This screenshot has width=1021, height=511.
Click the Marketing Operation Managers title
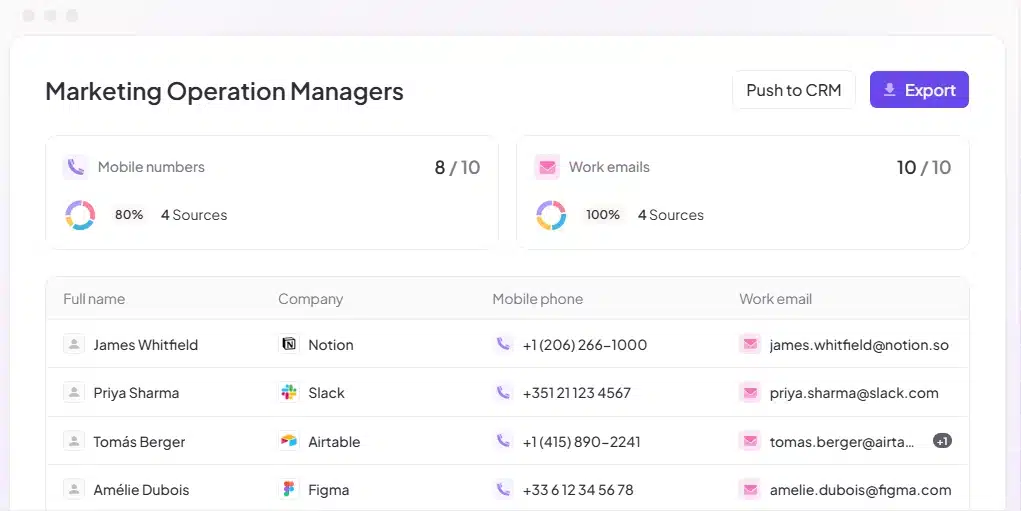[224, 91]
